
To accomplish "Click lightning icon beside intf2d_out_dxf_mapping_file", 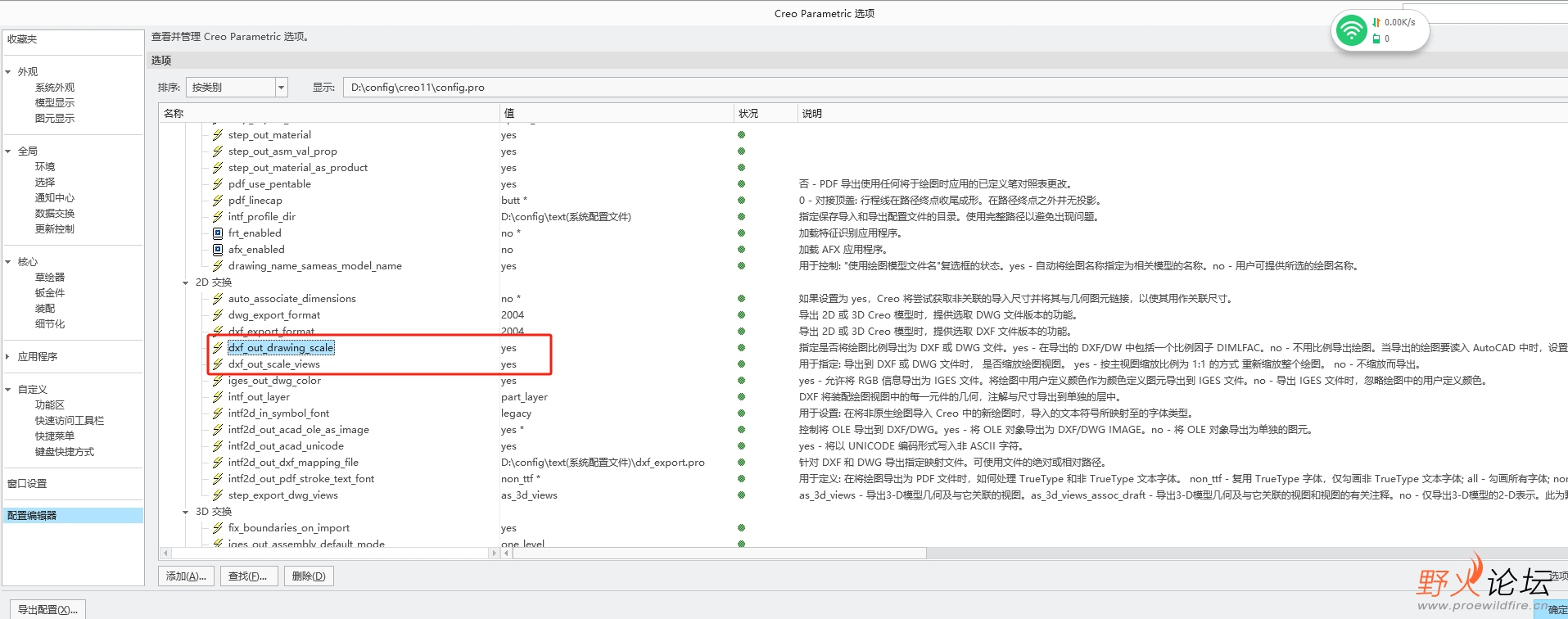I will point(218,463).
